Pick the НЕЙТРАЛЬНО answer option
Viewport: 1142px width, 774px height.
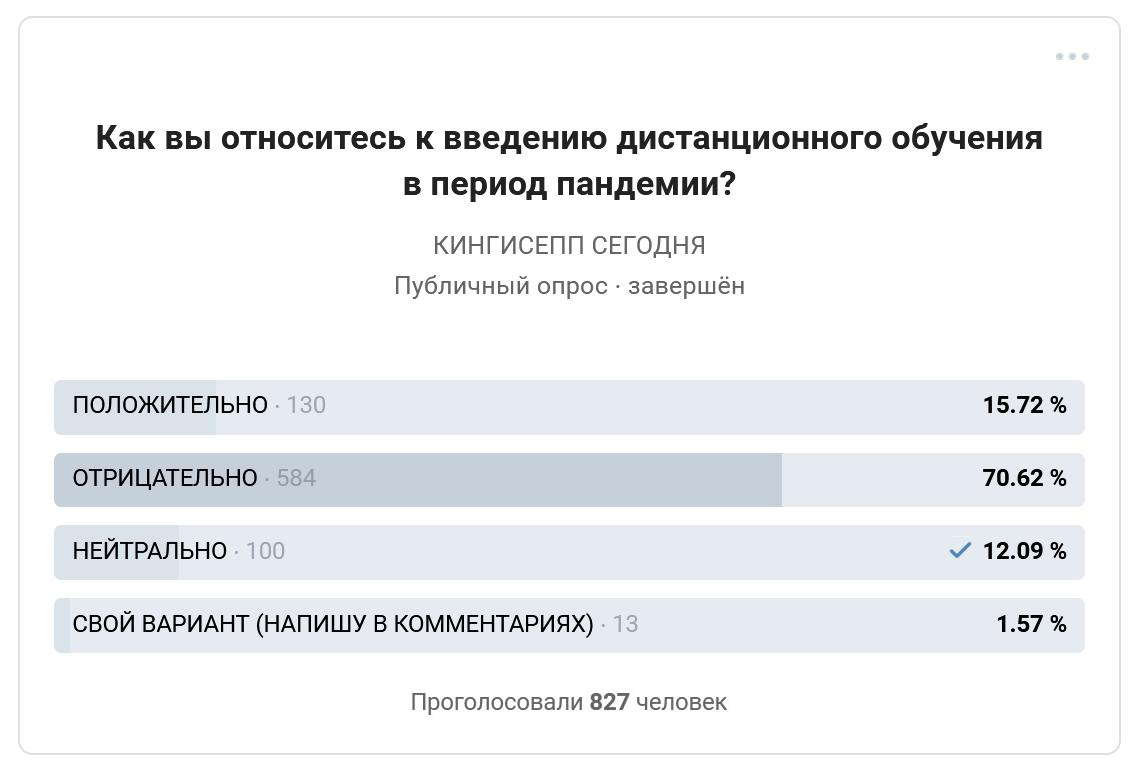[150, 552]
